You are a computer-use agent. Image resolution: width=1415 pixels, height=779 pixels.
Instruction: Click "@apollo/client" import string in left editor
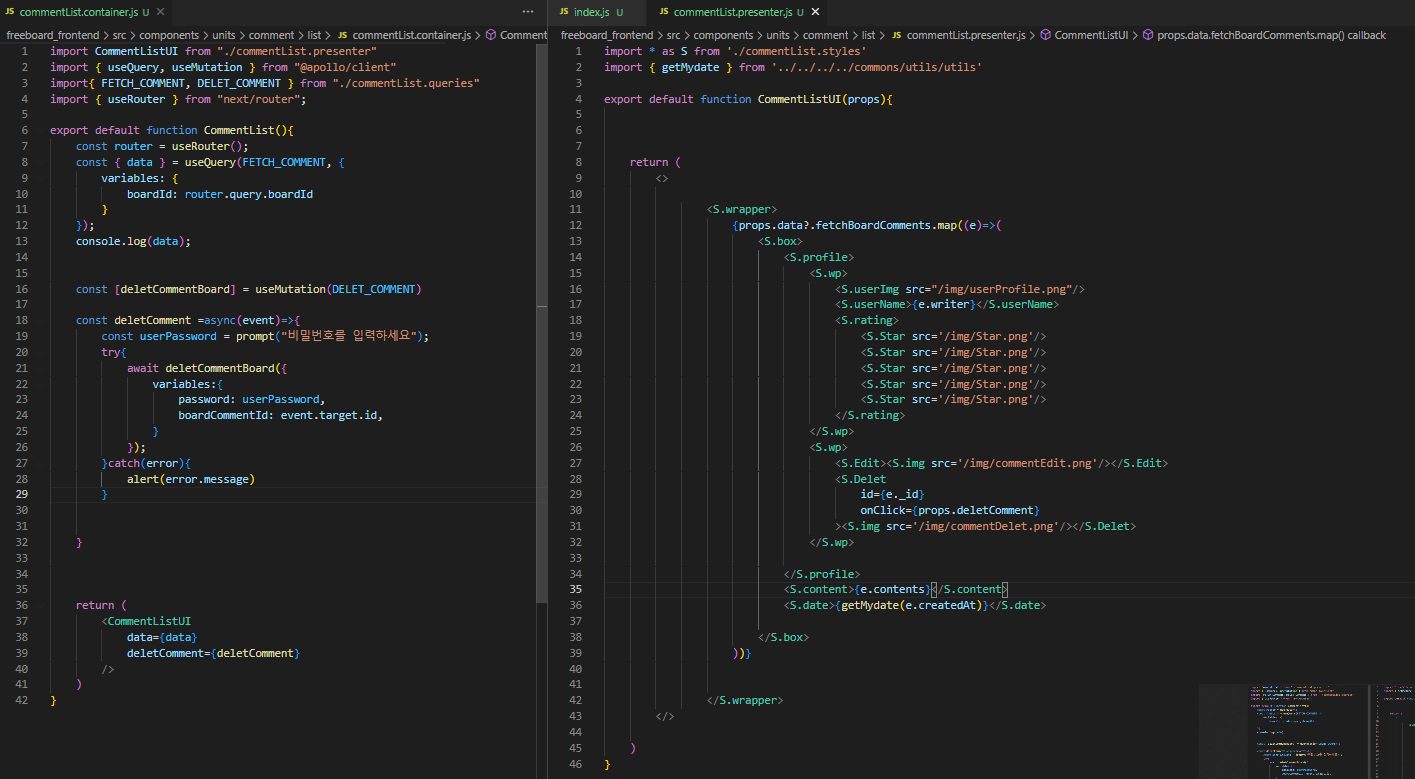pos(343,67)
